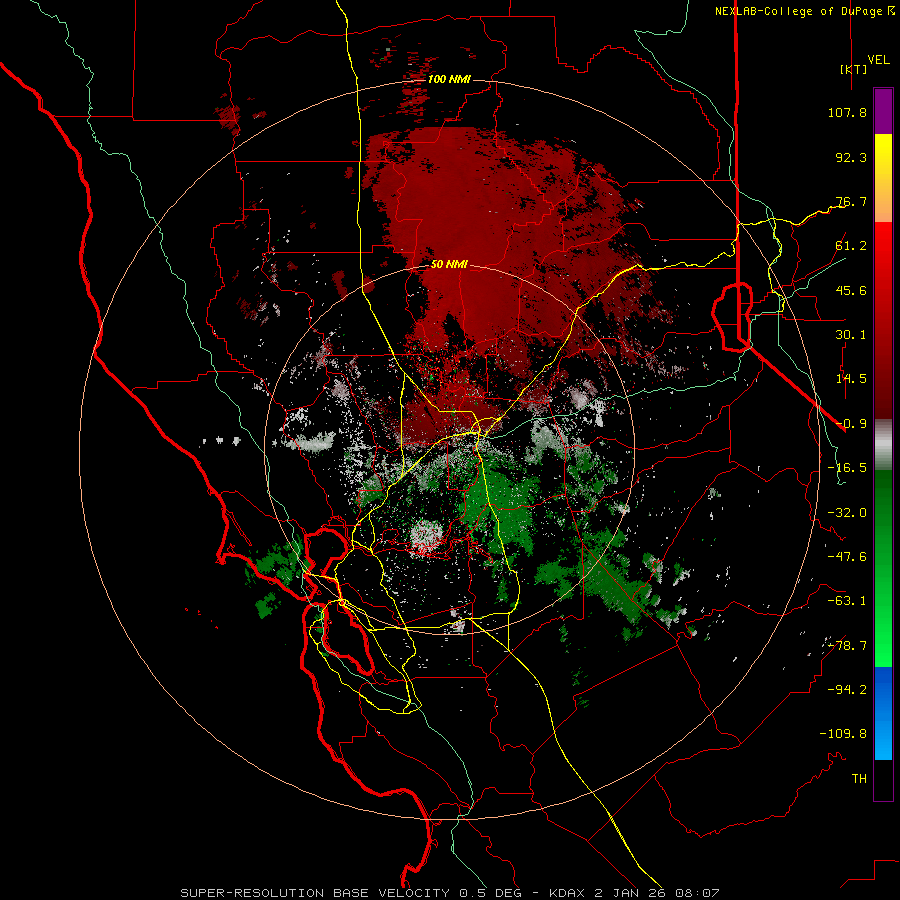This screenshot has width=900, height=900.
Task: Select the 30.1 velocity scale value
Action: pos(851,335)
